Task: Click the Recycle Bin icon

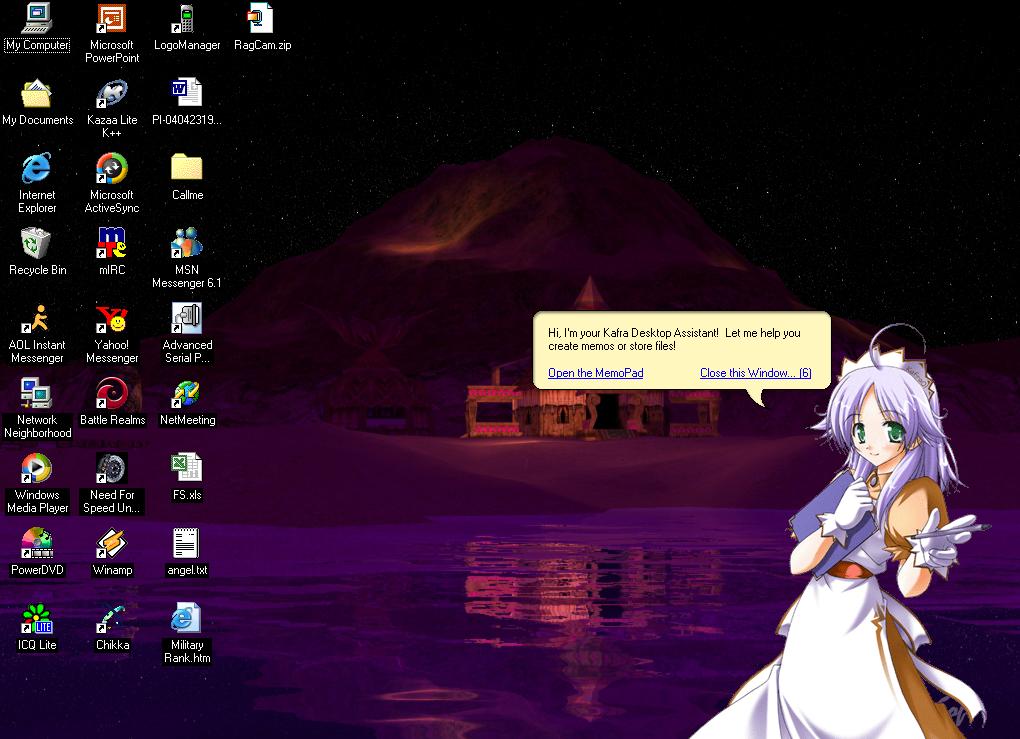Action: point(37,244)
